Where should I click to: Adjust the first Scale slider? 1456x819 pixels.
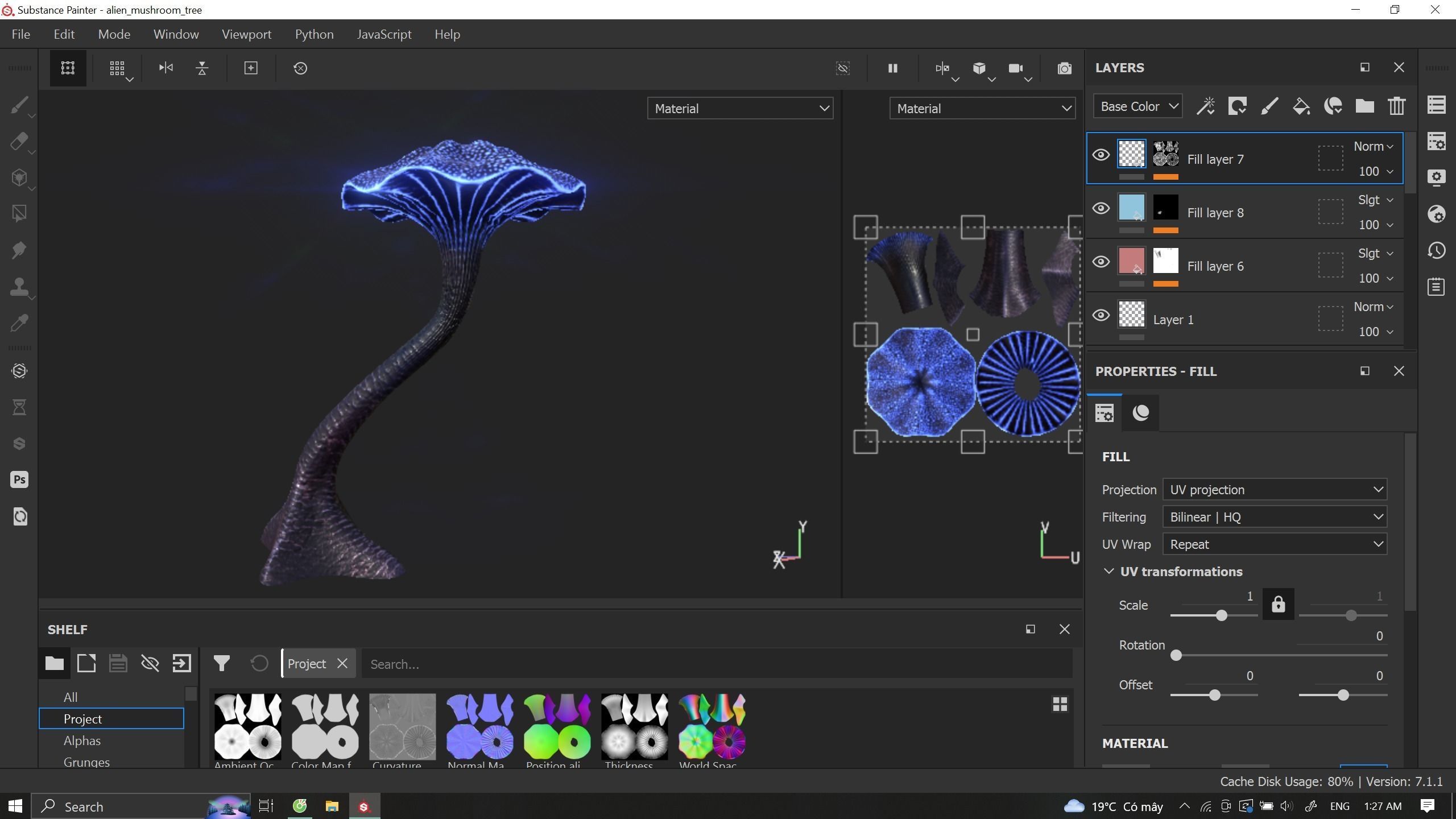(x=1221, y=615)
